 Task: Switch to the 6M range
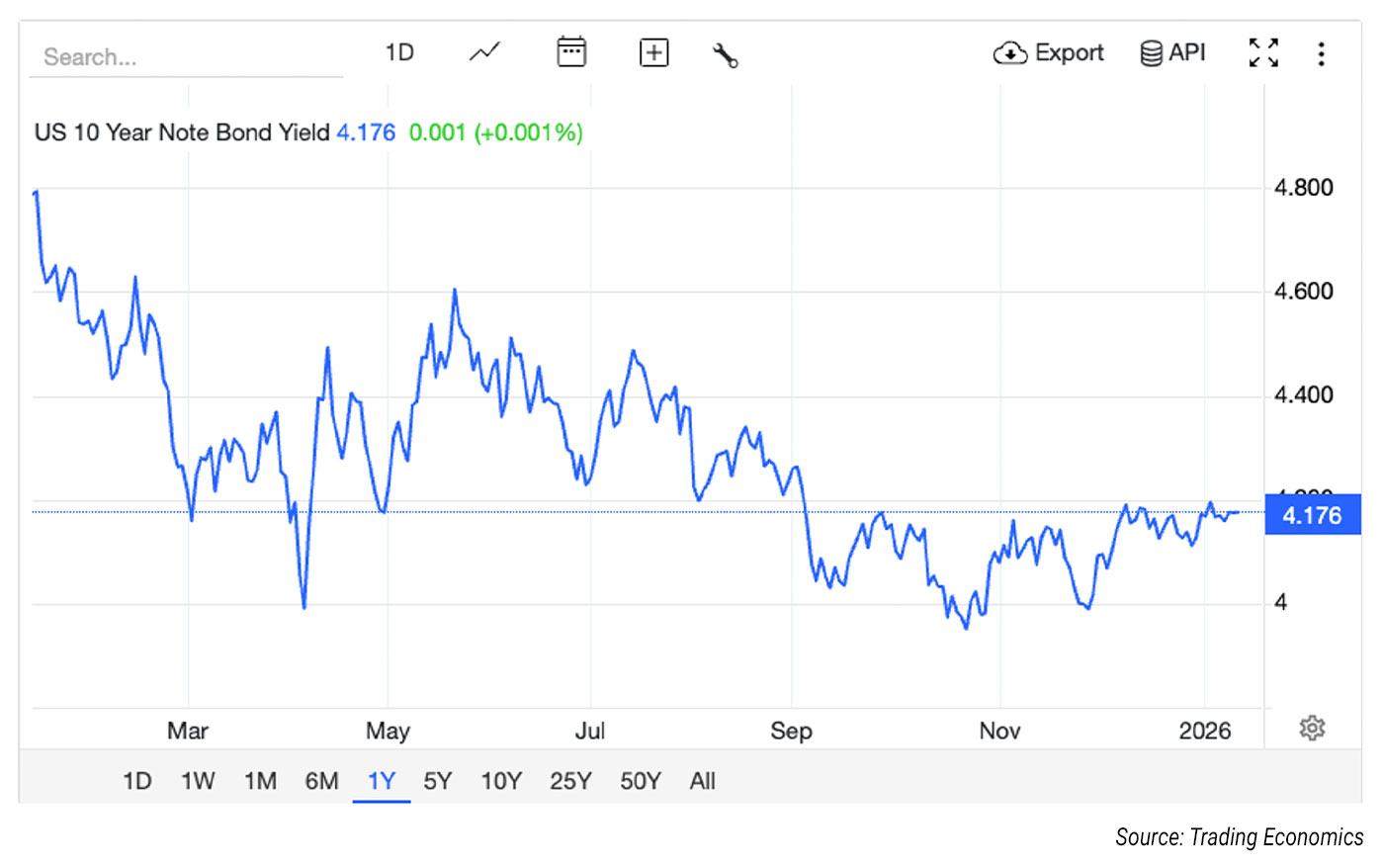click(x=321, y=781)
